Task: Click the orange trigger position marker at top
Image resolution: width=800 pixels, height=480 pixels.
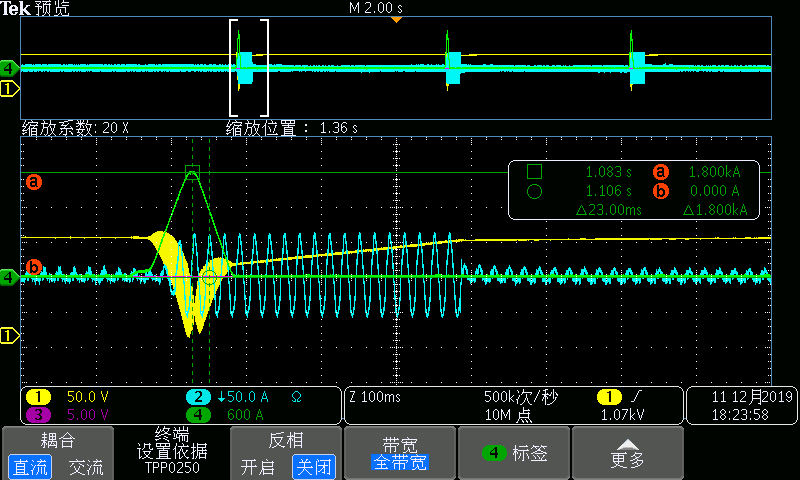Action: tap(397, 20)
